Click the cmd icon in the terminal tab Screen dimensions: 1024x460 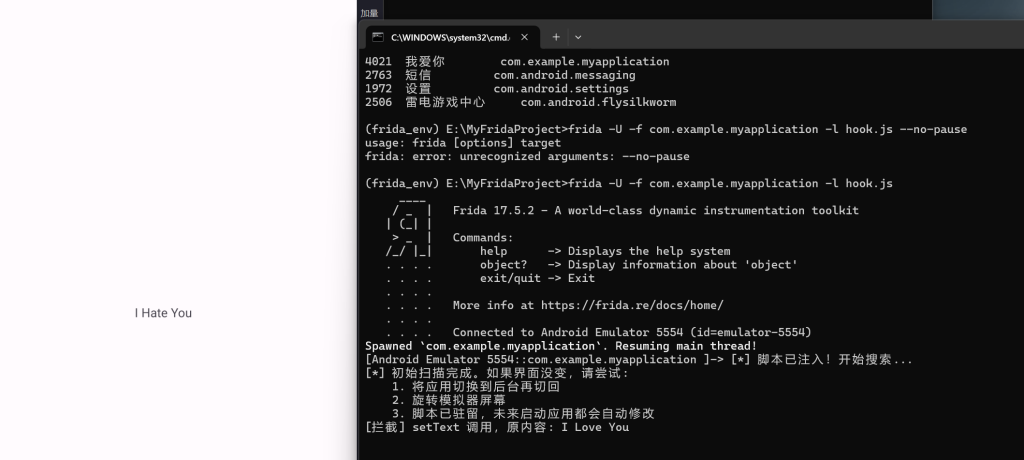(x=377, y=37)
